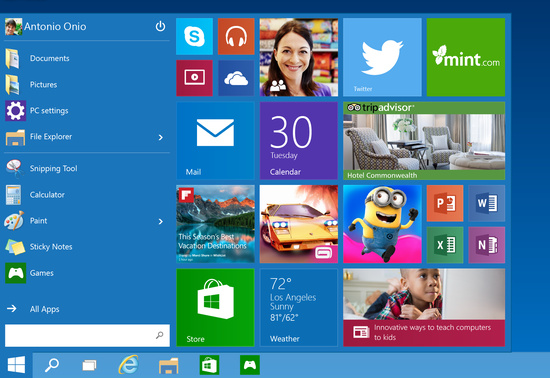This screenshot has width=550, height=378.
Task: Open the Store tile
Action: pos(215,308)
